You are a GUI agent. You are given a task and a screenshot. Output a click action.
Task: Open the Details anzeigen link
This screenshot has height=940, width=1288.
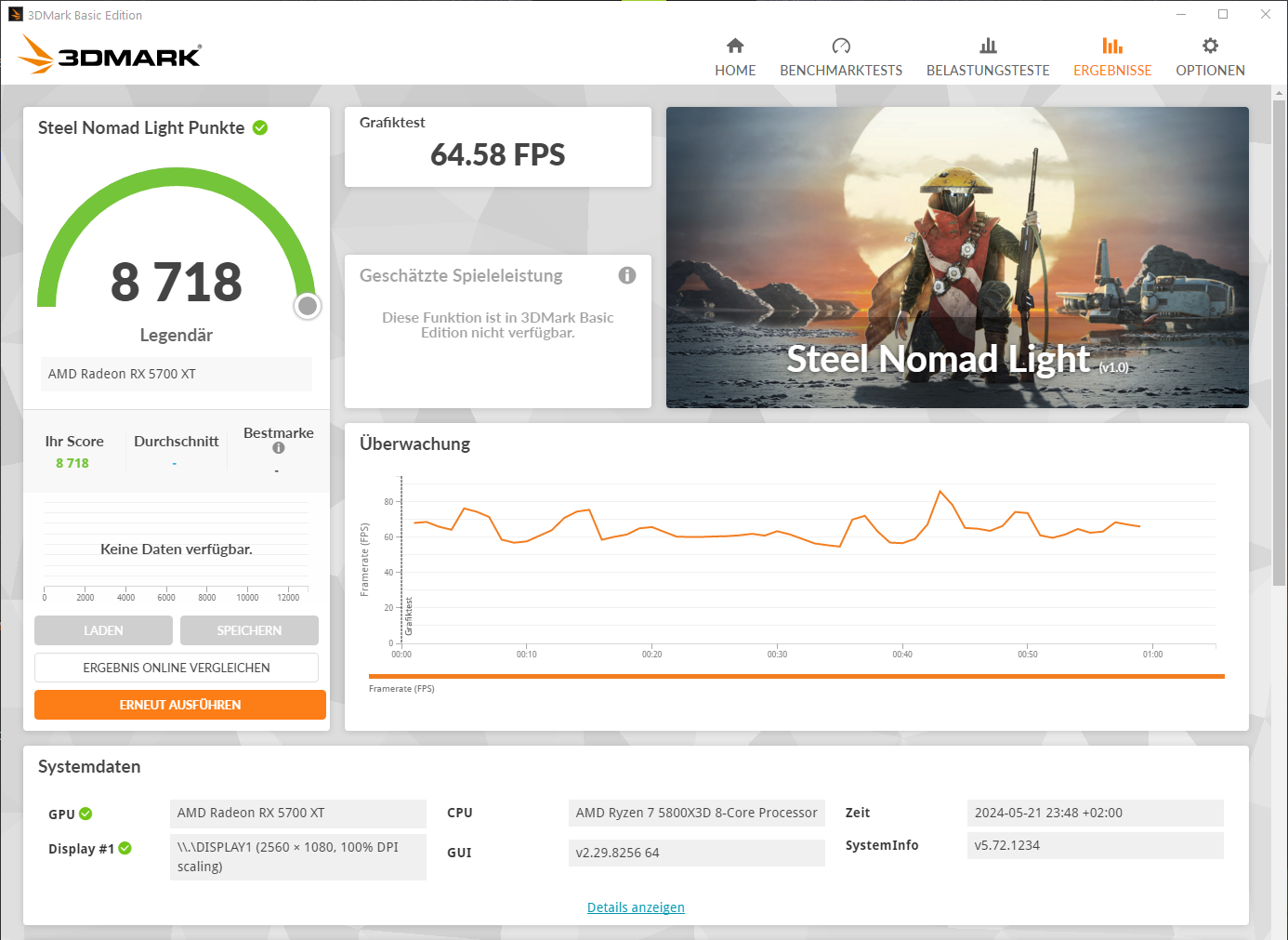coord(636,907)
